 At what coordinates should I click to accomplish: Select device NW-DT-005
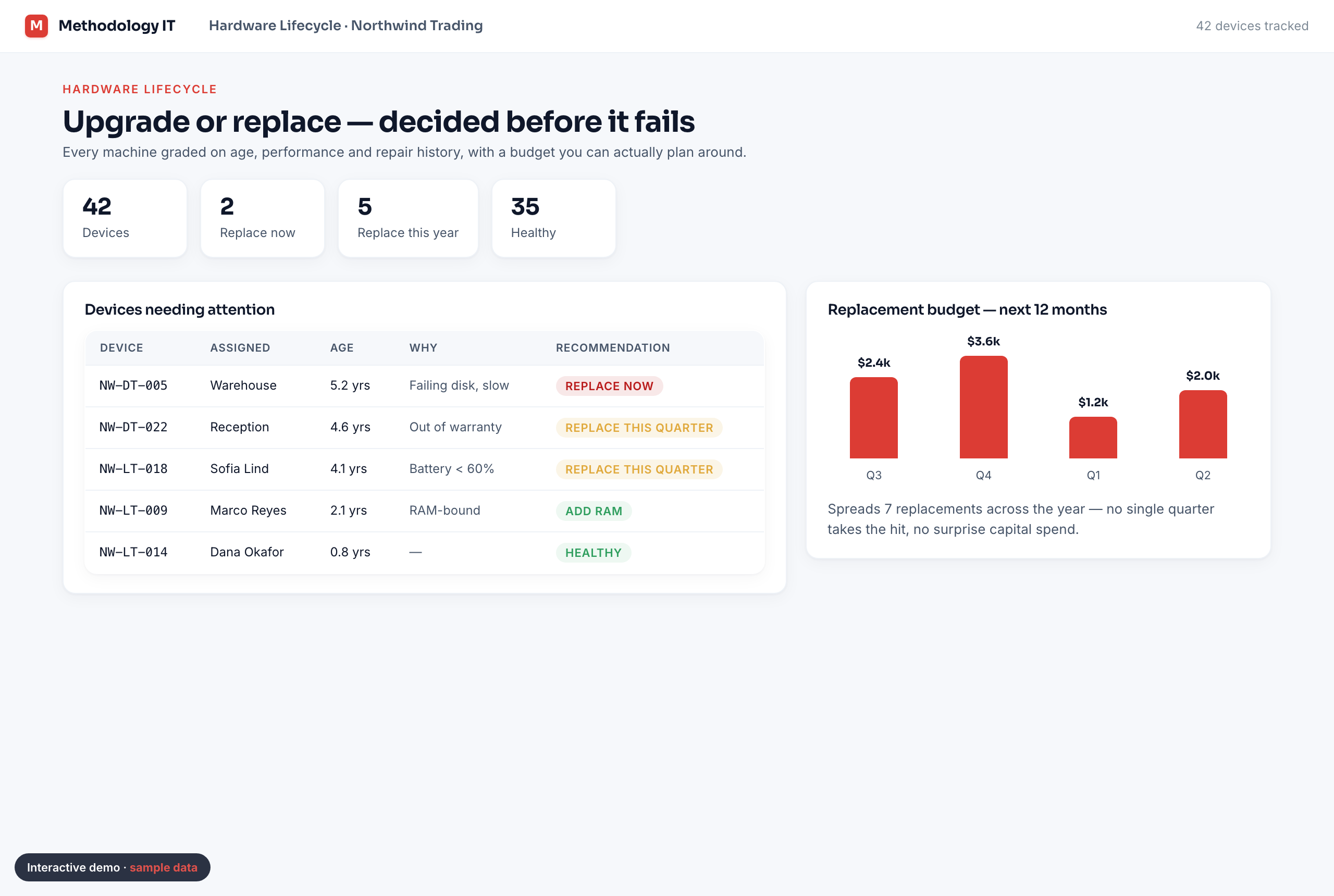133,385
